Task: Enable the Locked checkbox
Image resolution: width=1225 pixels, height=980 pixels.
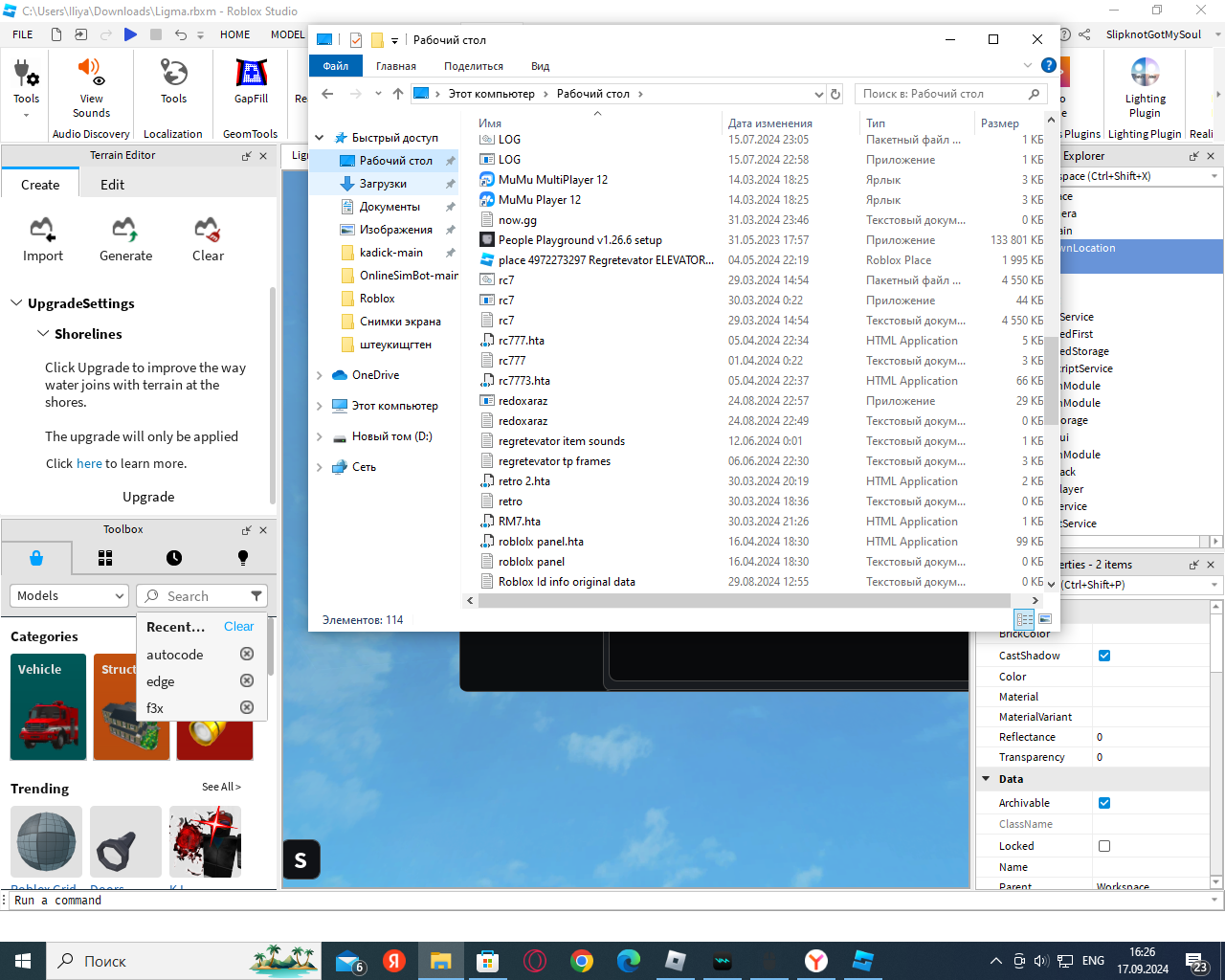Action: tap(1104, 846)
